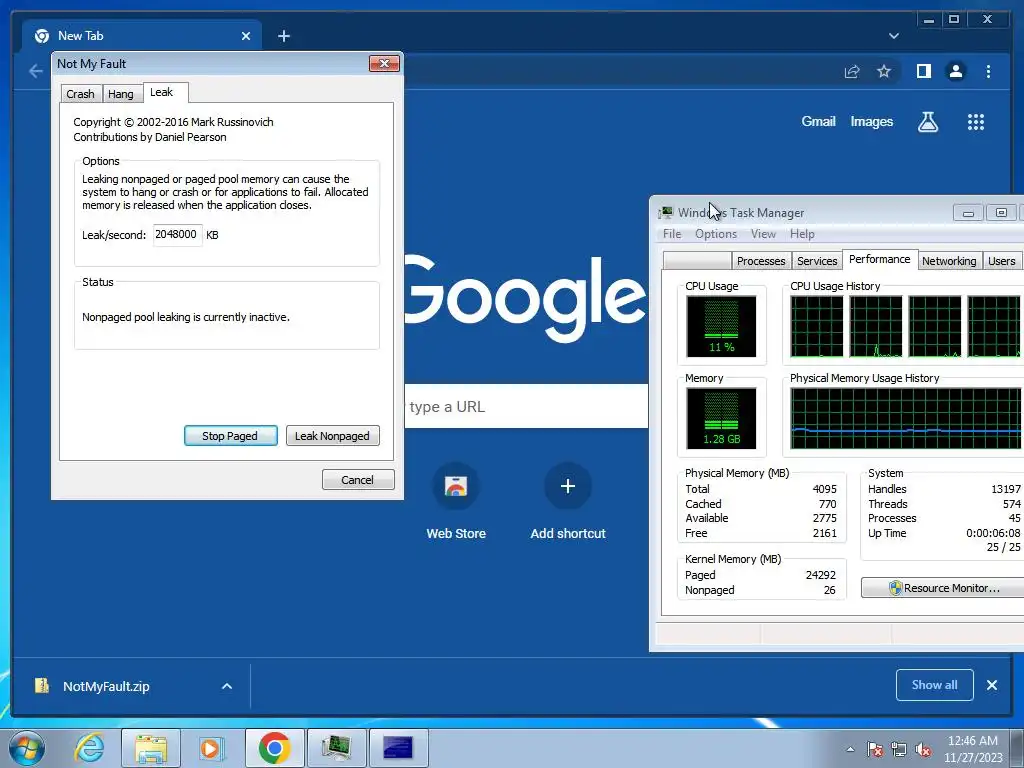Launch Internet Explorer from taskbar

coord(89,748)
